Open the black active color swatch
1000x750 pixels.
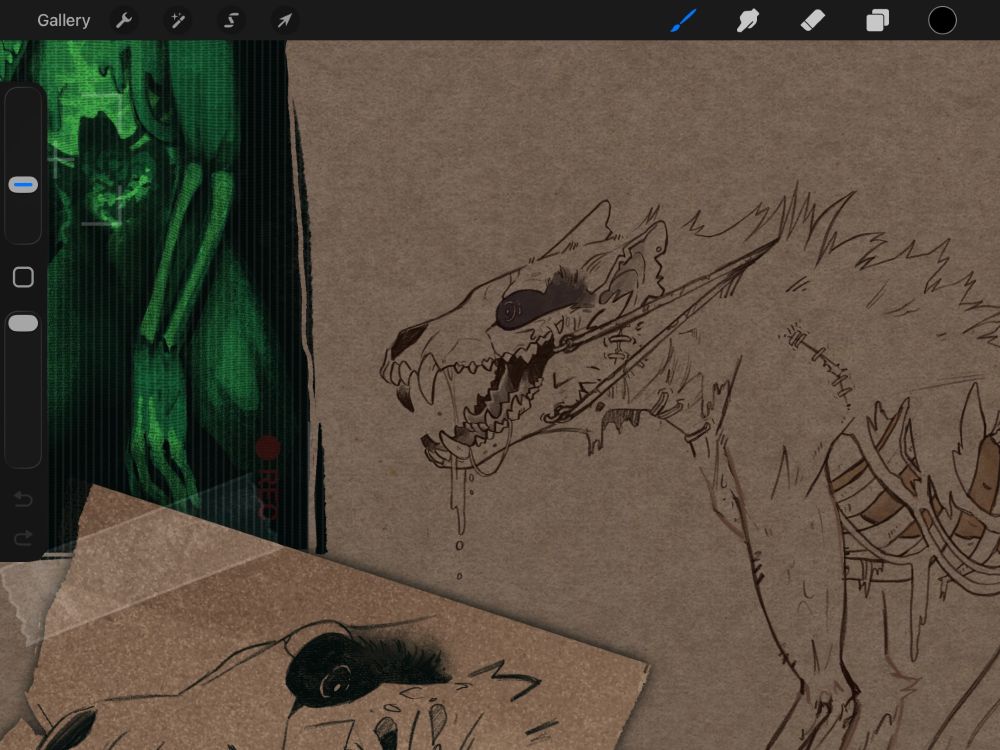(x=942, y=20)
